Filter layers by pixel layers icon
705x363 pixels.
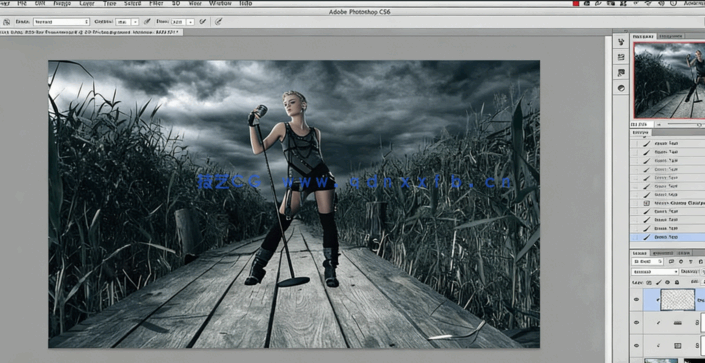pos(671,261)
